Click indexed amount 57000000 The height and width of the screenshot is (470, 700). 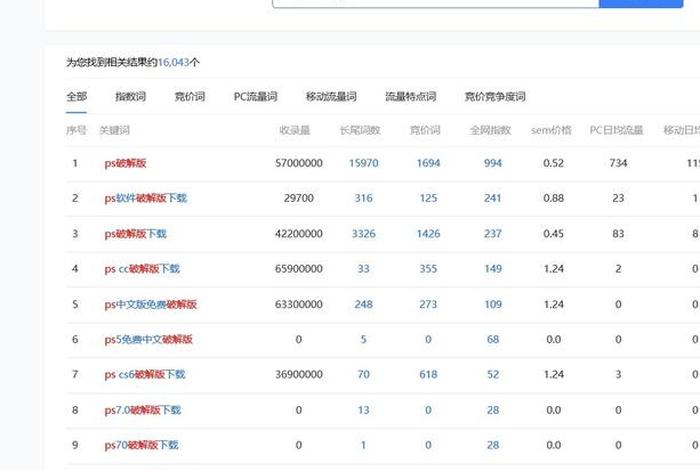pos(299,163)
